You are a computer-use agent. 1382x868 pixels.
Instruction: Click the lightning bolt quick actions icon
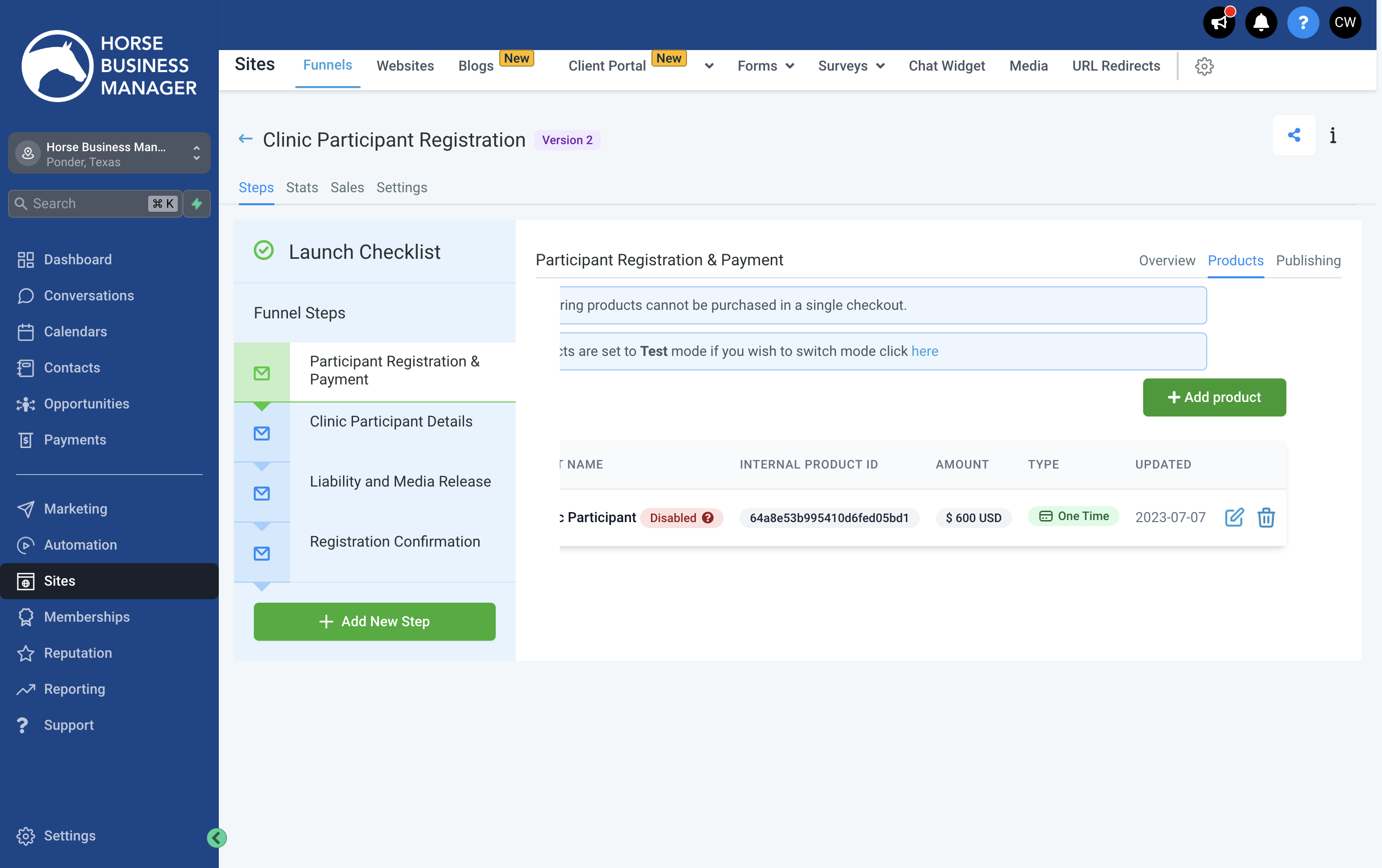click(x=197, y=204)
